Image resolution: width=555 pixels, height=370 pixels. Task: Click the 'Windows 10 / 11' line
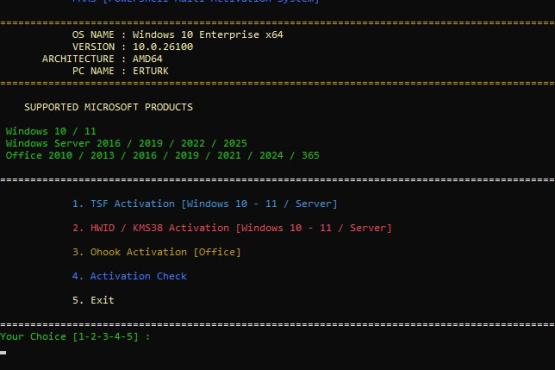[51, 131]
